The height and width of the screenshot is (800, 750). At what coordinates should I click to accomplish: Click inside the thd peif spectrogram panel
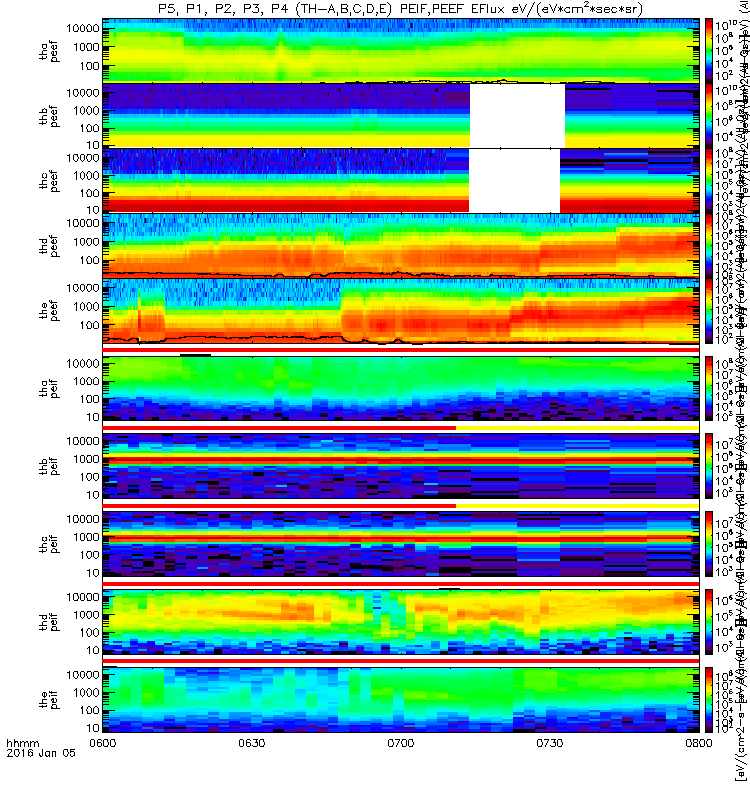tap(401, 622)
